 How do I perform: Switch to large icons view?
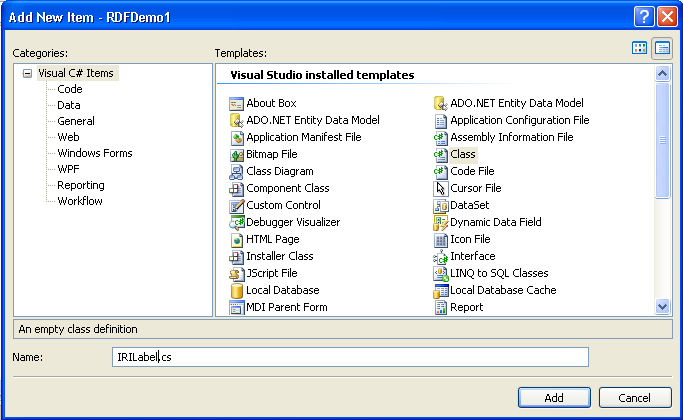click(x=640, y=48)
